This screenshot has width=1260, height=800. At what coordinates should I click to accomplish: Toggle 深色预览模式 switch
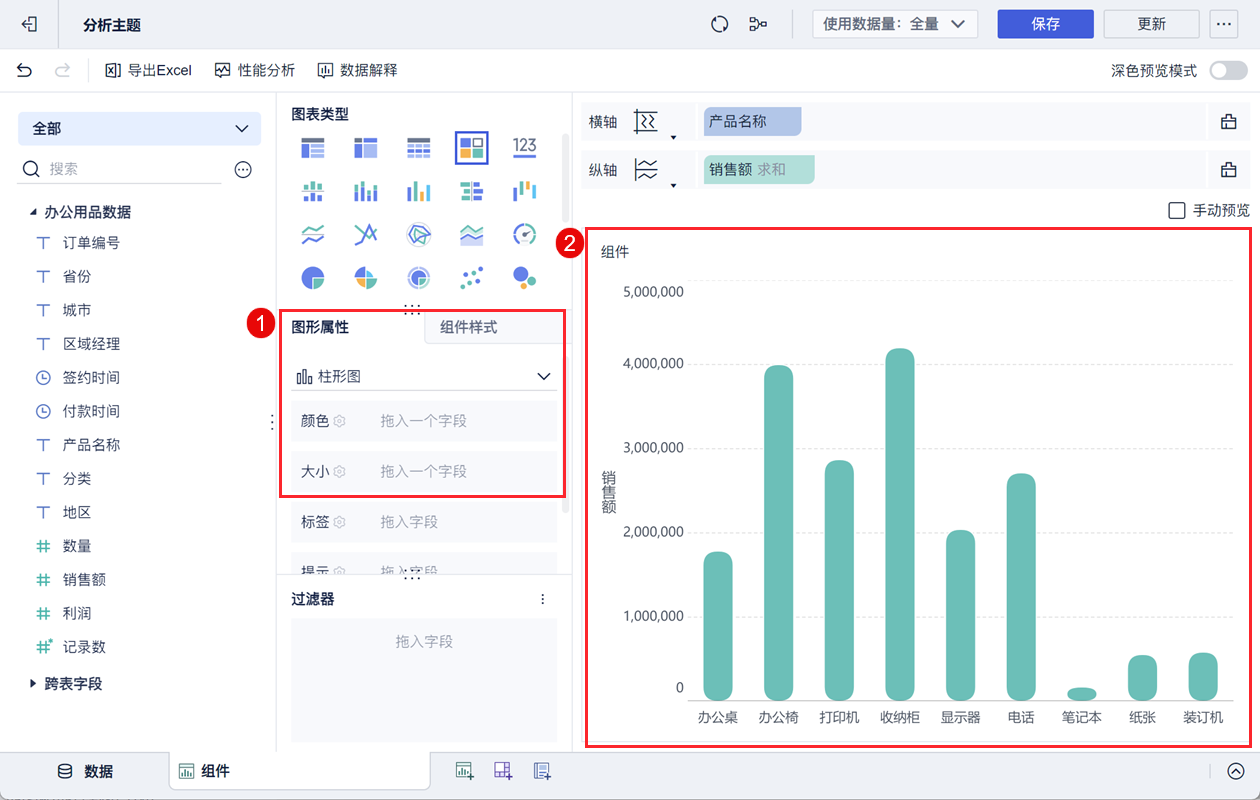click(x=1228, y=70)
